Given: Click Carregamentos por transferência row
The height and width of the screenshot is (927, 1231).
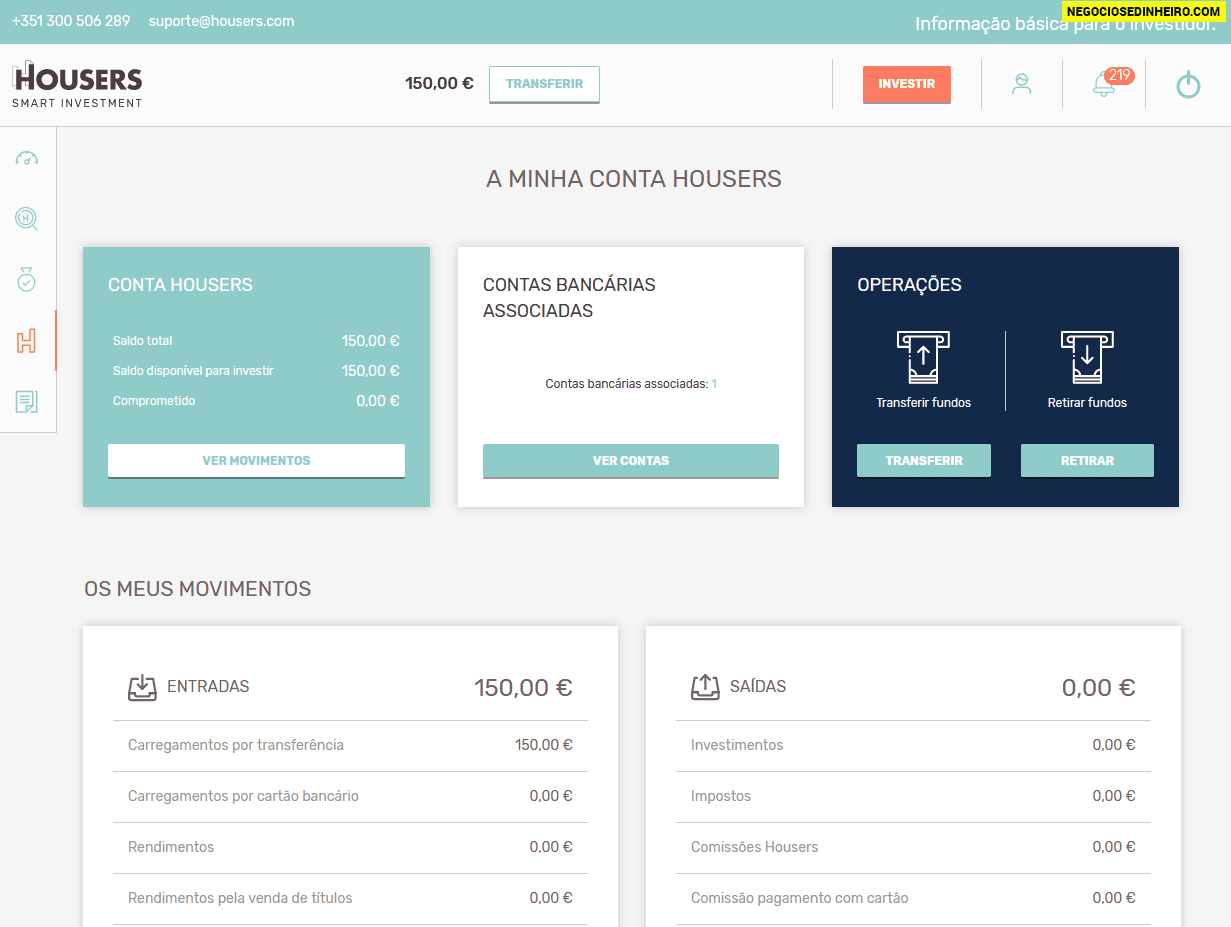Looking at the screenshot, I should 350,745.
